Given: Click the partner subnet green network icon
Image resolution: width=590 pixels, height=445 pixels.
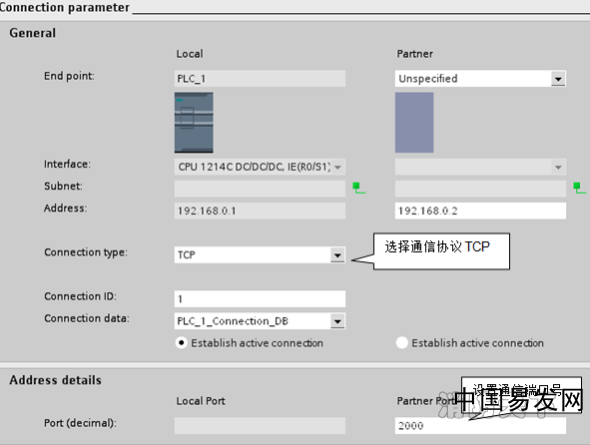Looking at the screenshot, I should [579, 188].
